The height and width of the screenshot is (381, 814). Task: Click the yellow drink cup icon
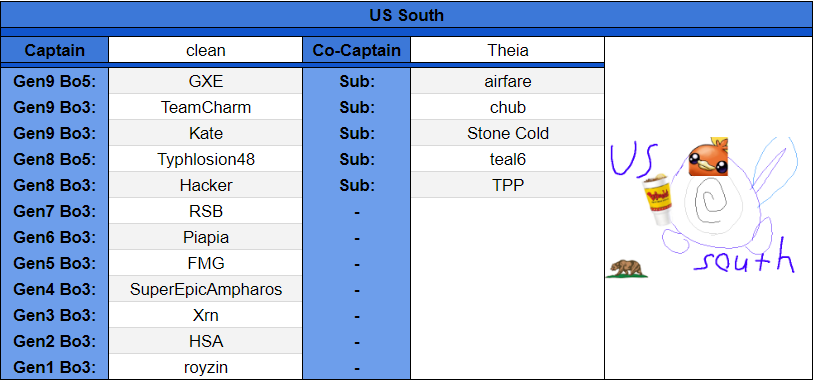pos(658,200)
